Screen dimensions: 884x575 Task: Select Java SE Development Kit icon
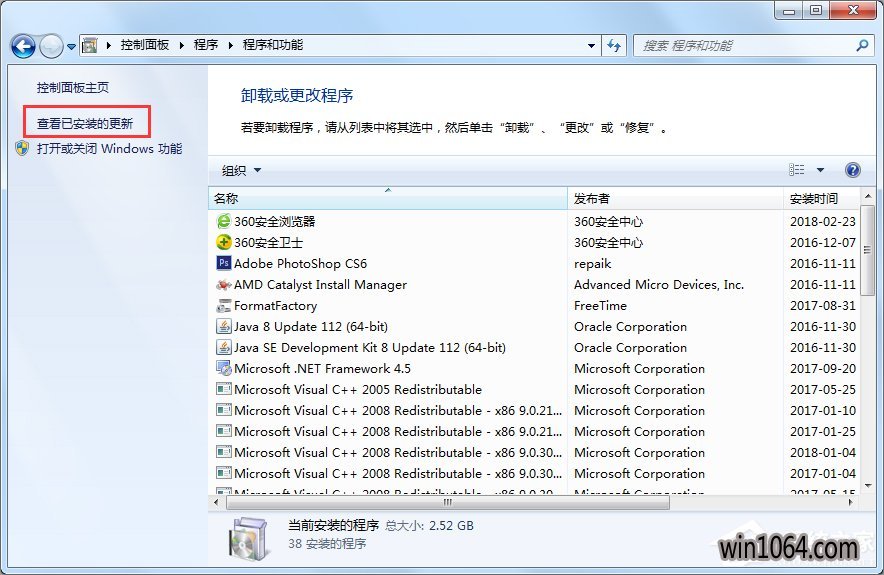[224, 347]
